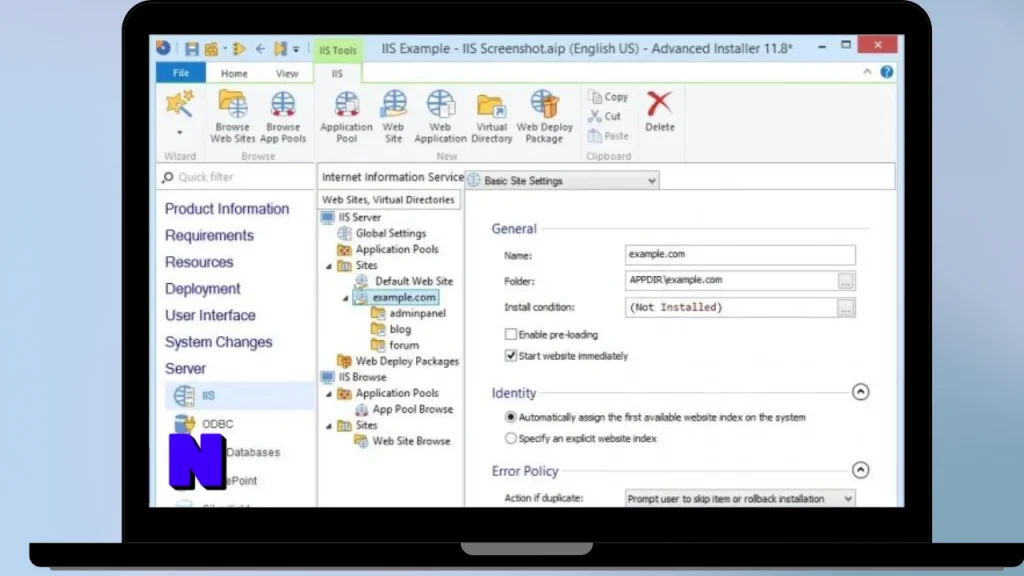Select App Pool Browse node
The image size is (1024, 576).
412,409
